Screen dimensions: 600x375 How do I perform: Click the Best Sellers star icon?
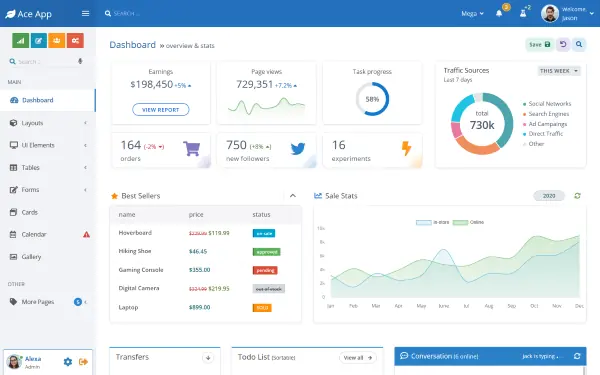[114, 196]
